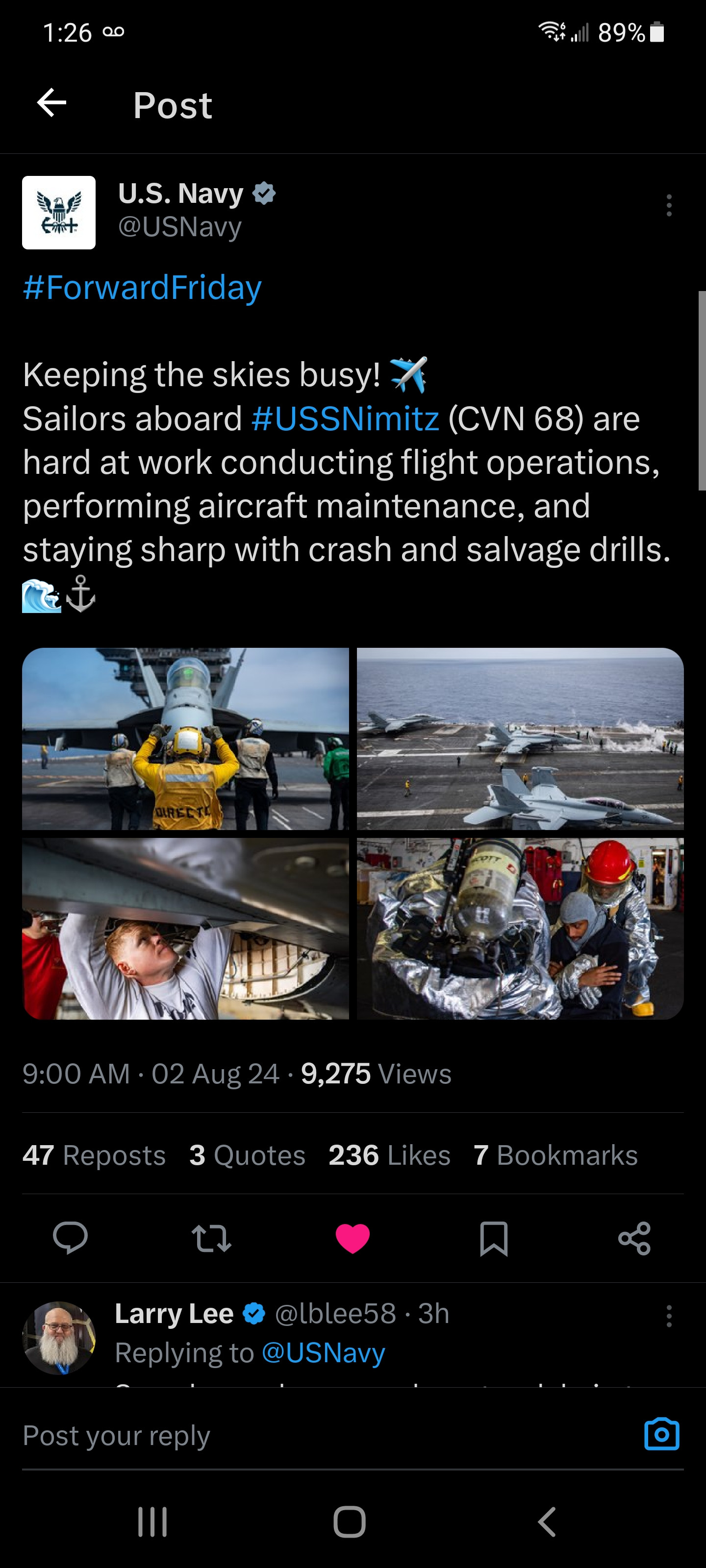
Task: Open the #USSNimitz hashtag link
Action: pyautogui.click(x=345, y=419)
